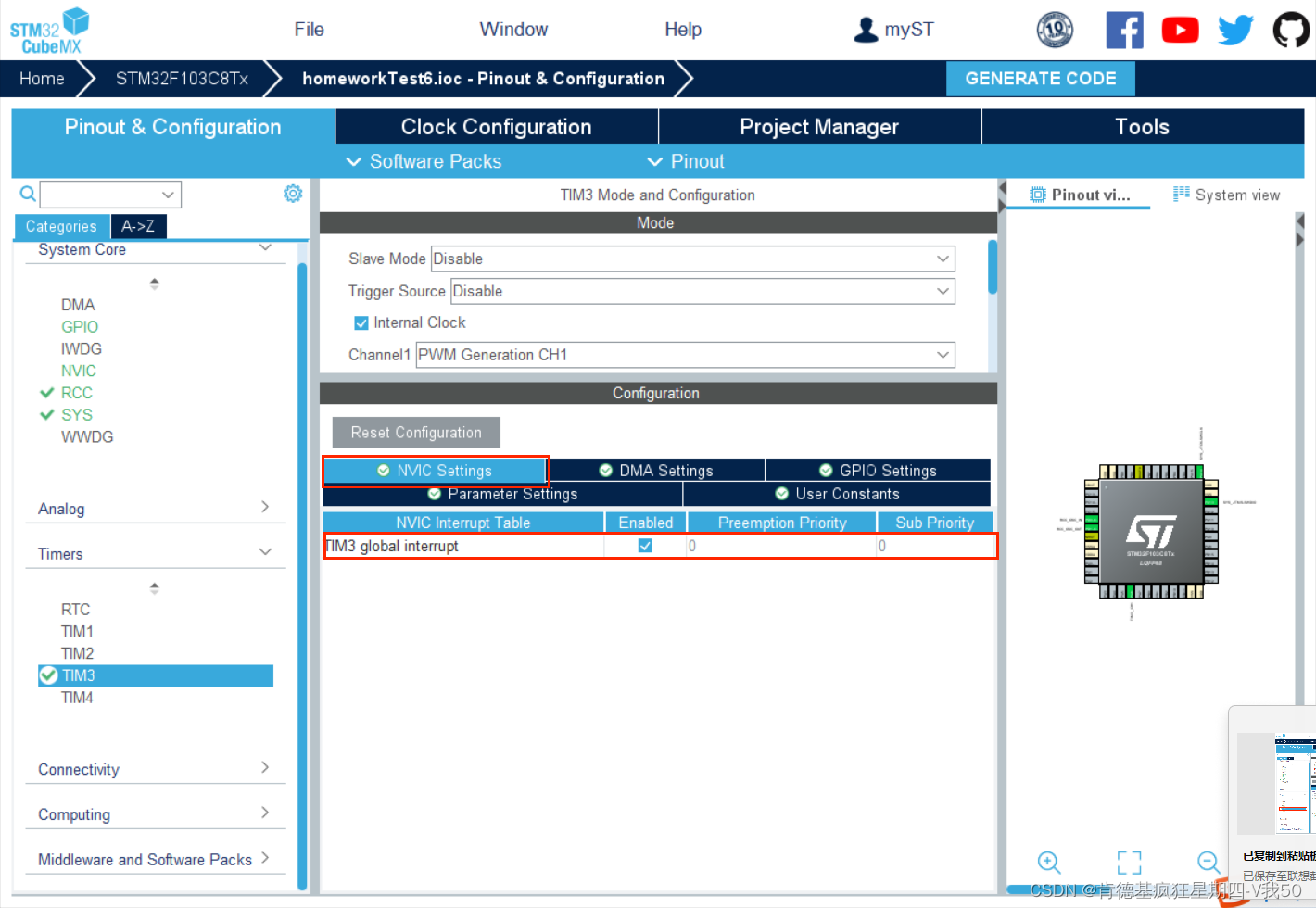Expand the Computing category
The width and height of the screenshot is (1316, 908).
click(155, 814)
